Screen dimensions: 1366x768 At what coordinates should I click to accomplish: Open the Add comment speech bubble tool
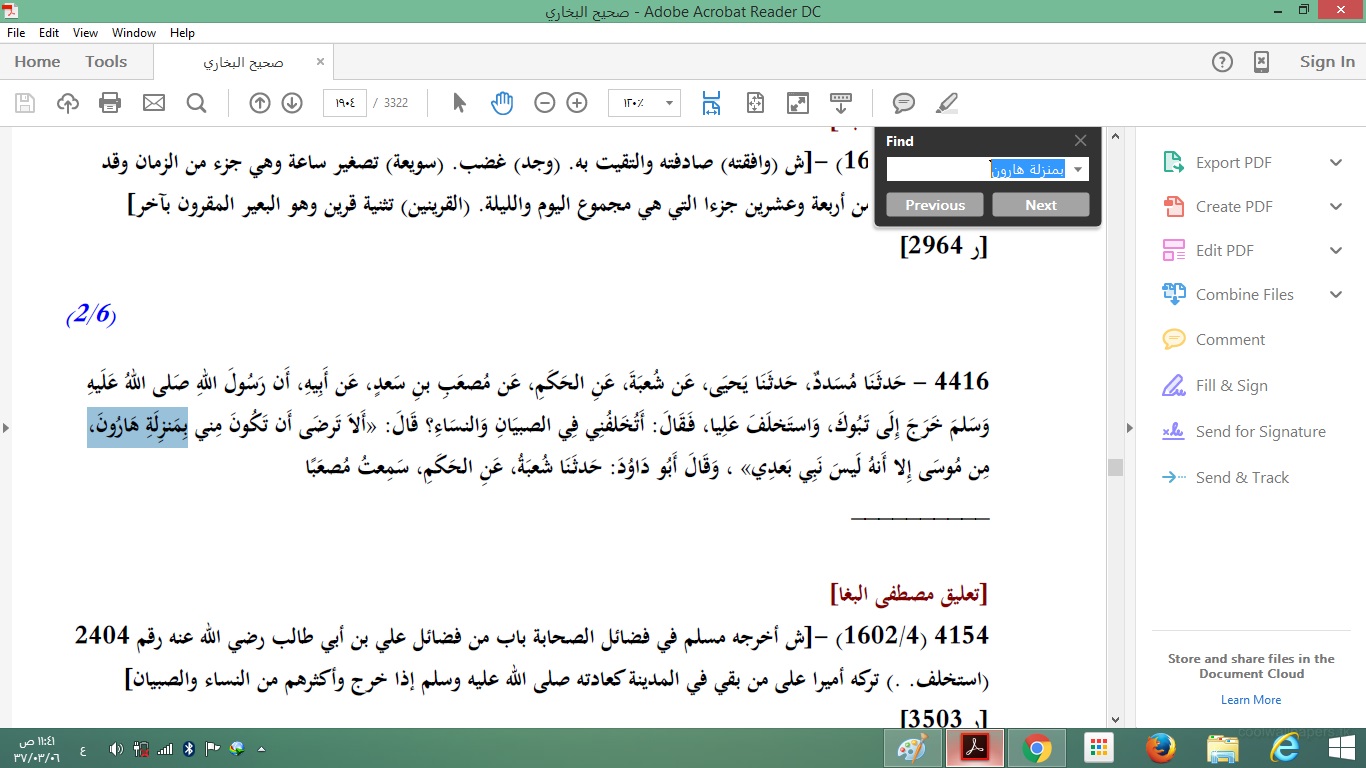click(x=904, y=103)
